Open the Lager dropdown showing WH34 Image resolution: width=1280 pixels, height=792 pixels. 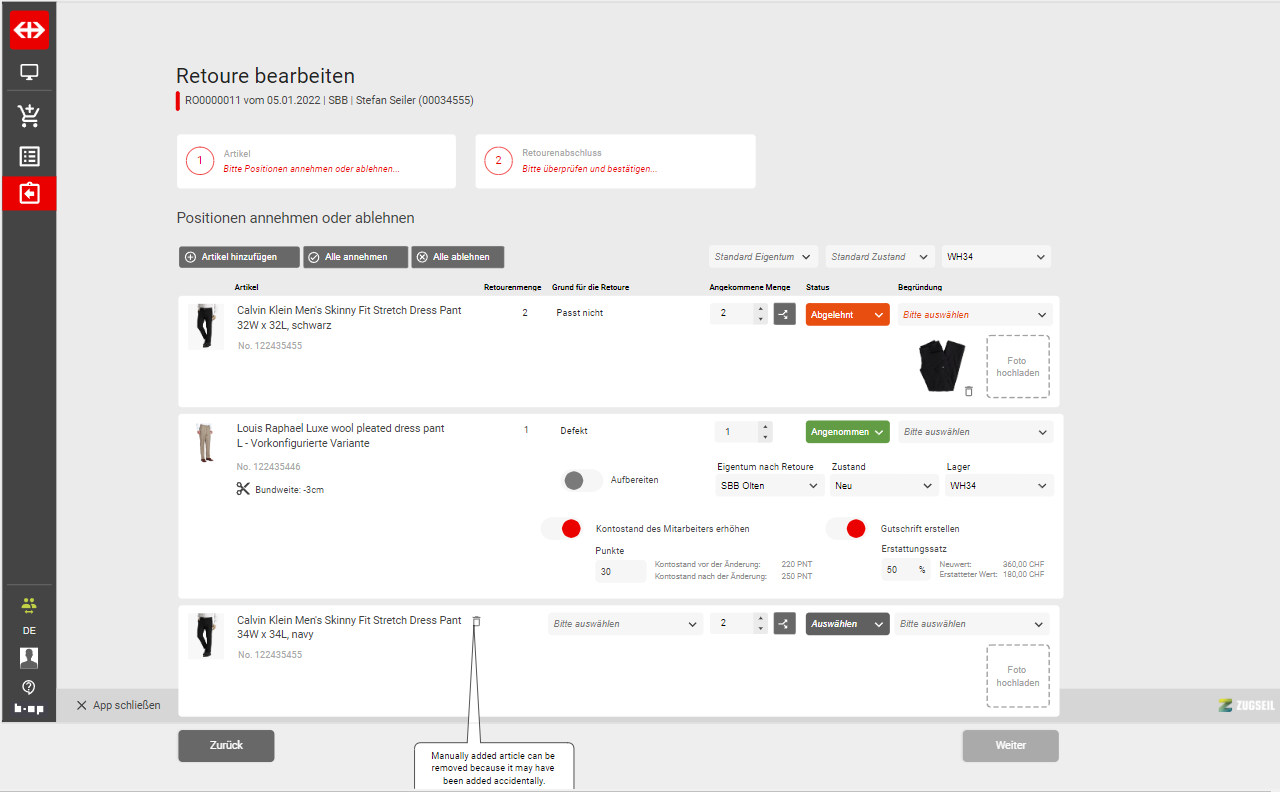click(999, 486)
